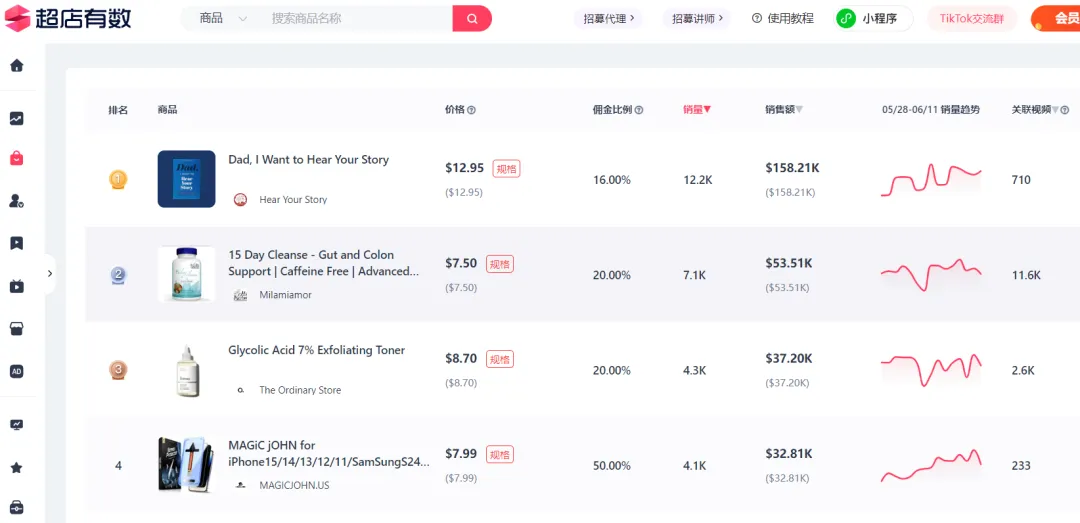View sales trend chart for 12.2K row
This screenshot has height=523, width=1080.
931,180
